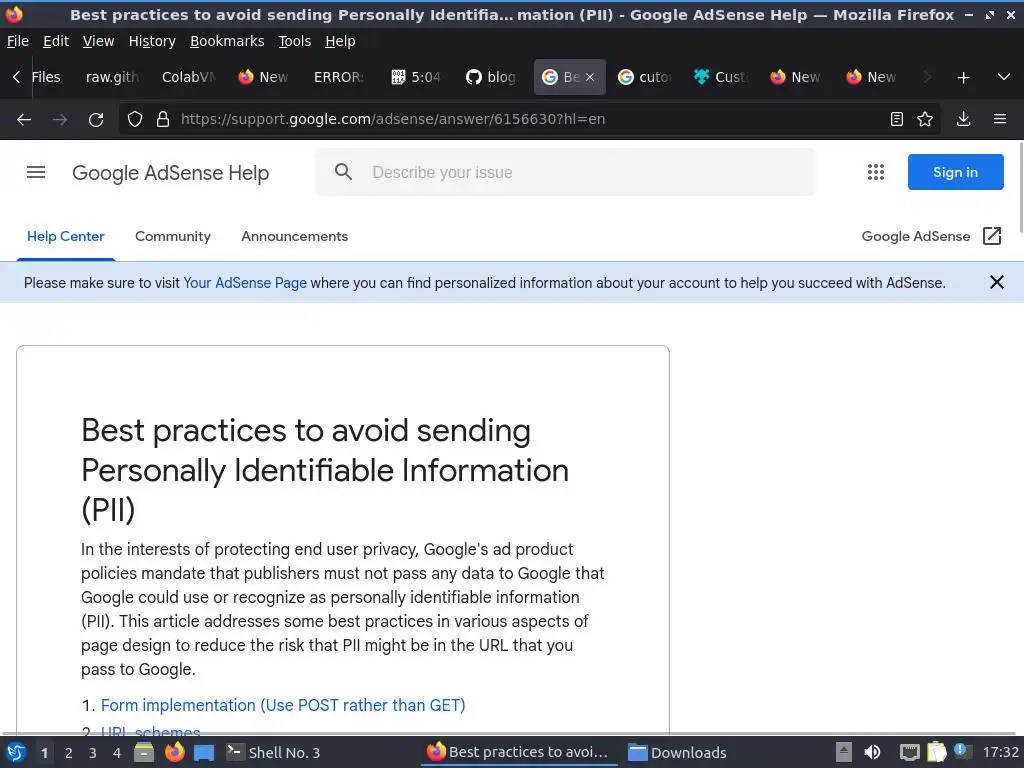Close the active AdSense Help tab
This screenshot has height=768, width=1024.
(x=590, y=77)
